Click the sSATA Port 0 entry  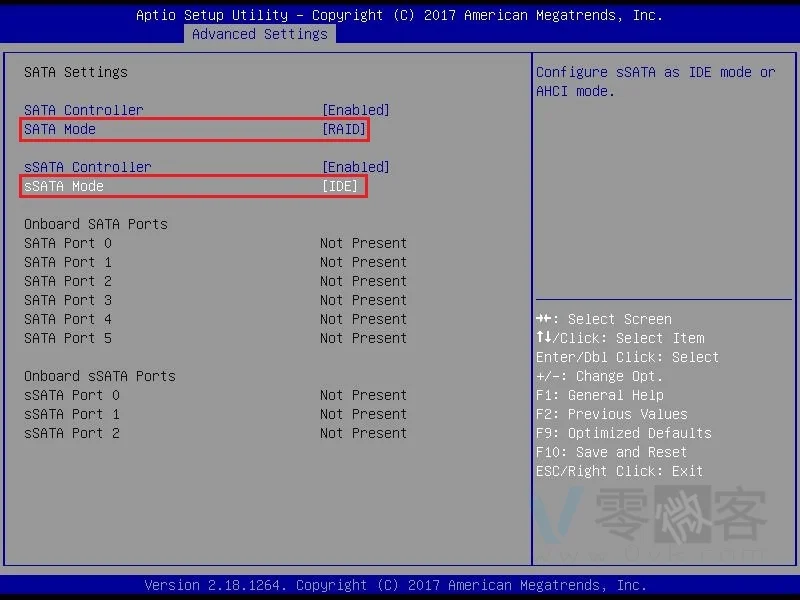[72, 395]
